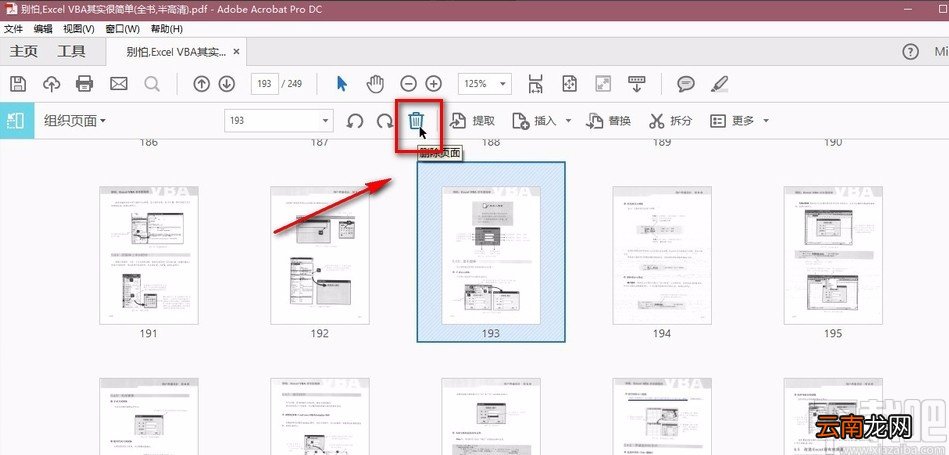Rotate pages clockwise
This screenshot has height=455, width=949.
tap(385, 121)
